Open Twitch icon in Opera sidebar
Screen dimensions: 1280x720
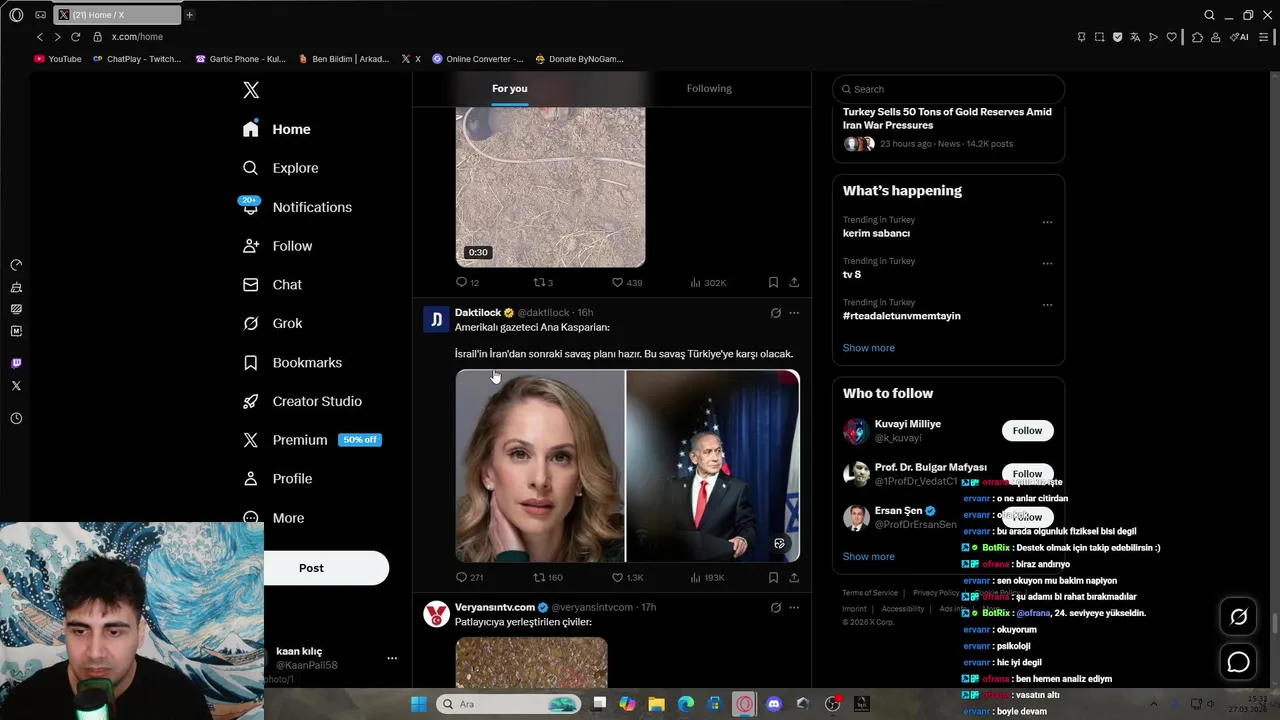pos(16,363)
